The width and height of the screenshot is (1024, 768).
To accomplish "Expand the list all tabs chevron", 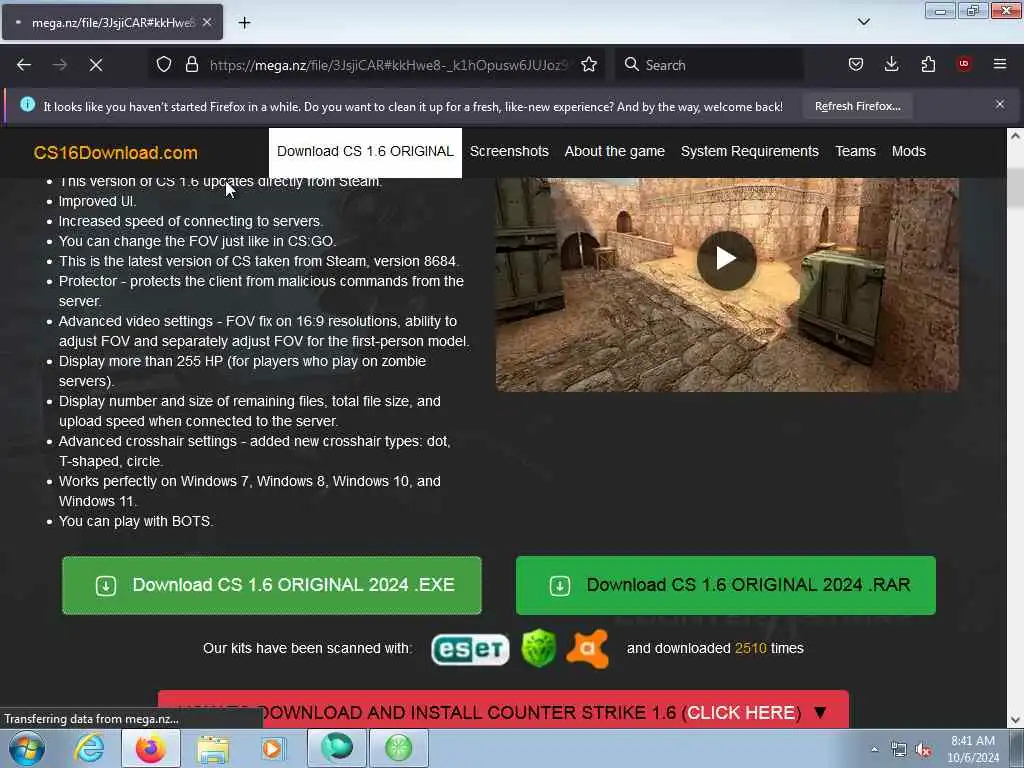I will (x=864, y=22).
